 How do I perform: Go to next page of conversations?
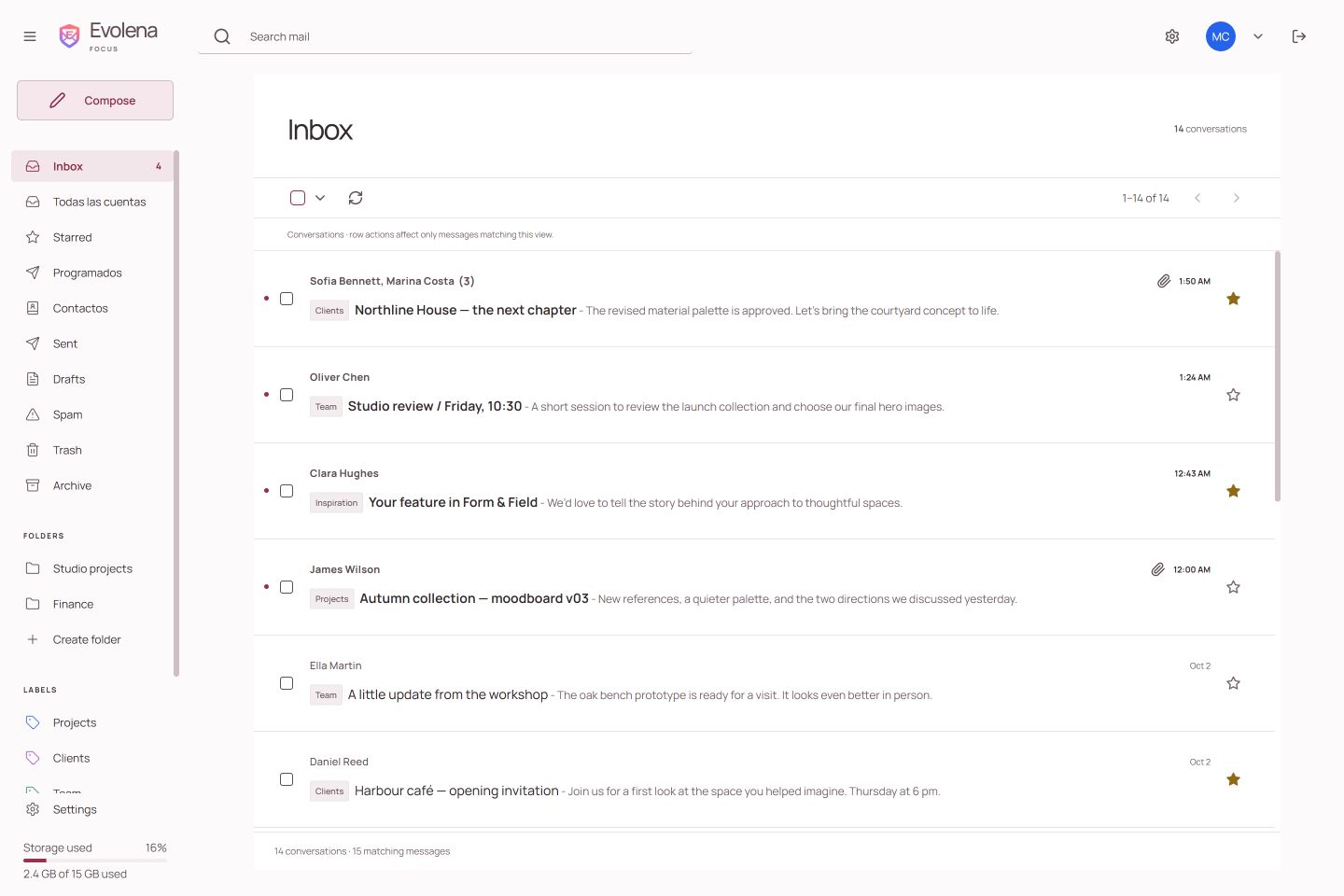click(x=1237, y=198)
